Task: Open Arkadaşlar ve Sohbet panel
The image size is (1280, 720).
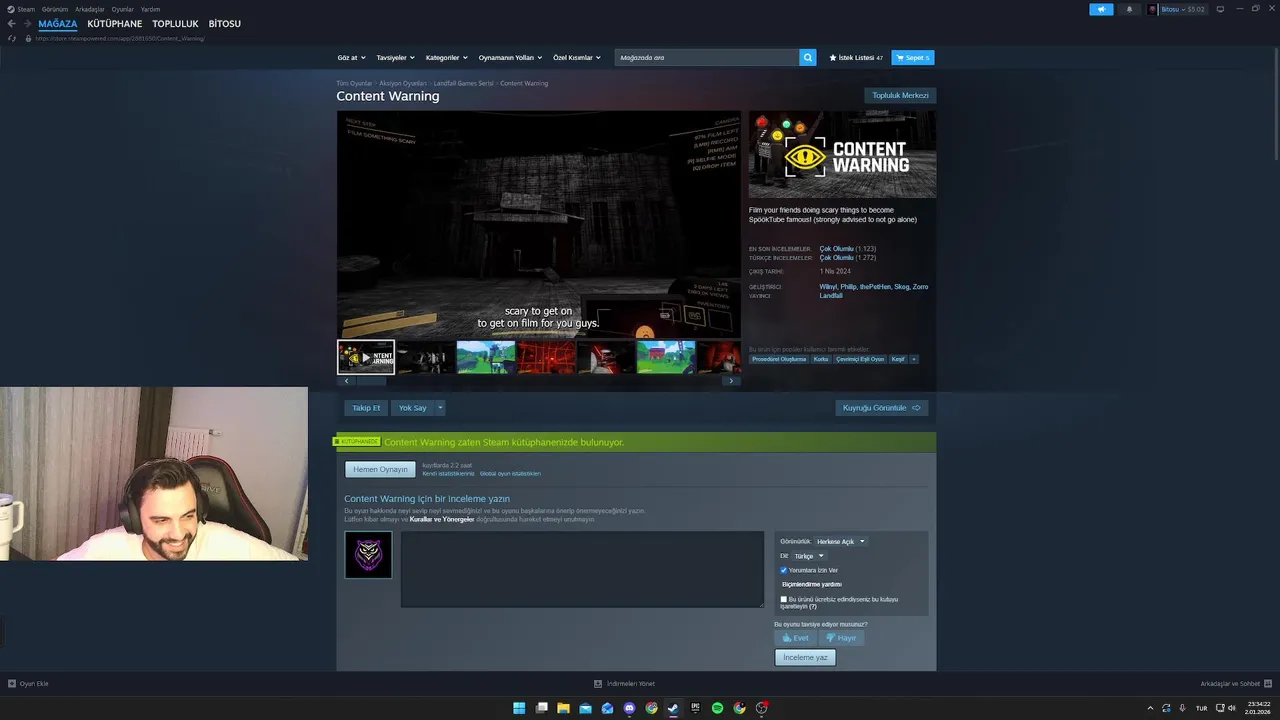Action: pos(1236,684)
